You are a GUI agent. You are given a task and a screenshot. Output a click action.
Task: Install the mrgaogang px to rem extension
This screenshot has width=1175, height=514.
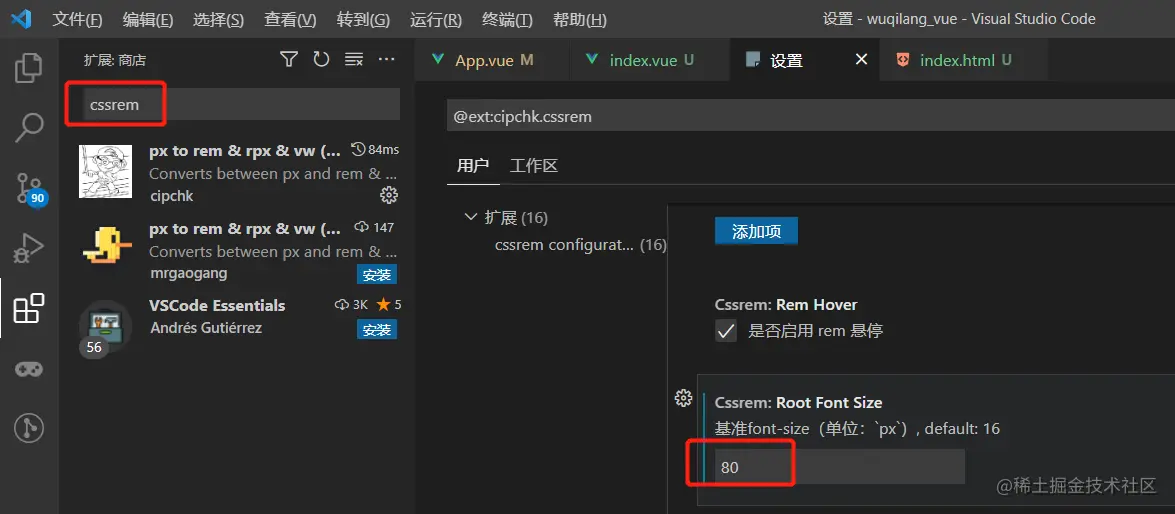pyautogui.click(x=377, y=274)
